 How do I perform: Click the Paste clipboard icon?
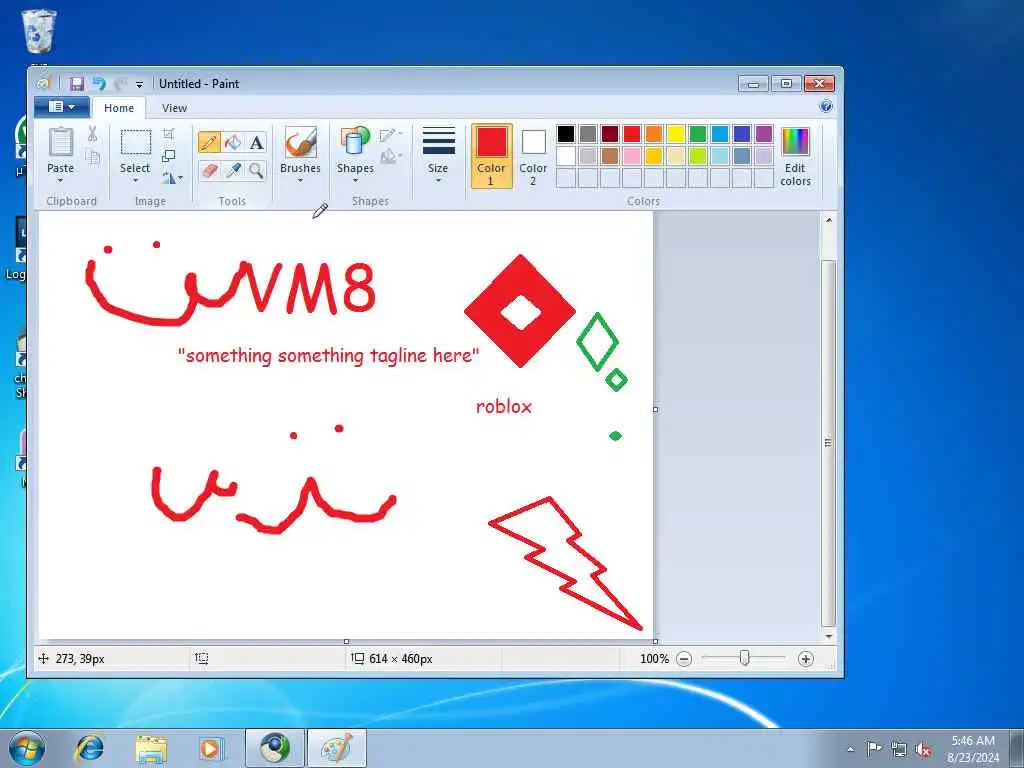(x=61, y=142)
